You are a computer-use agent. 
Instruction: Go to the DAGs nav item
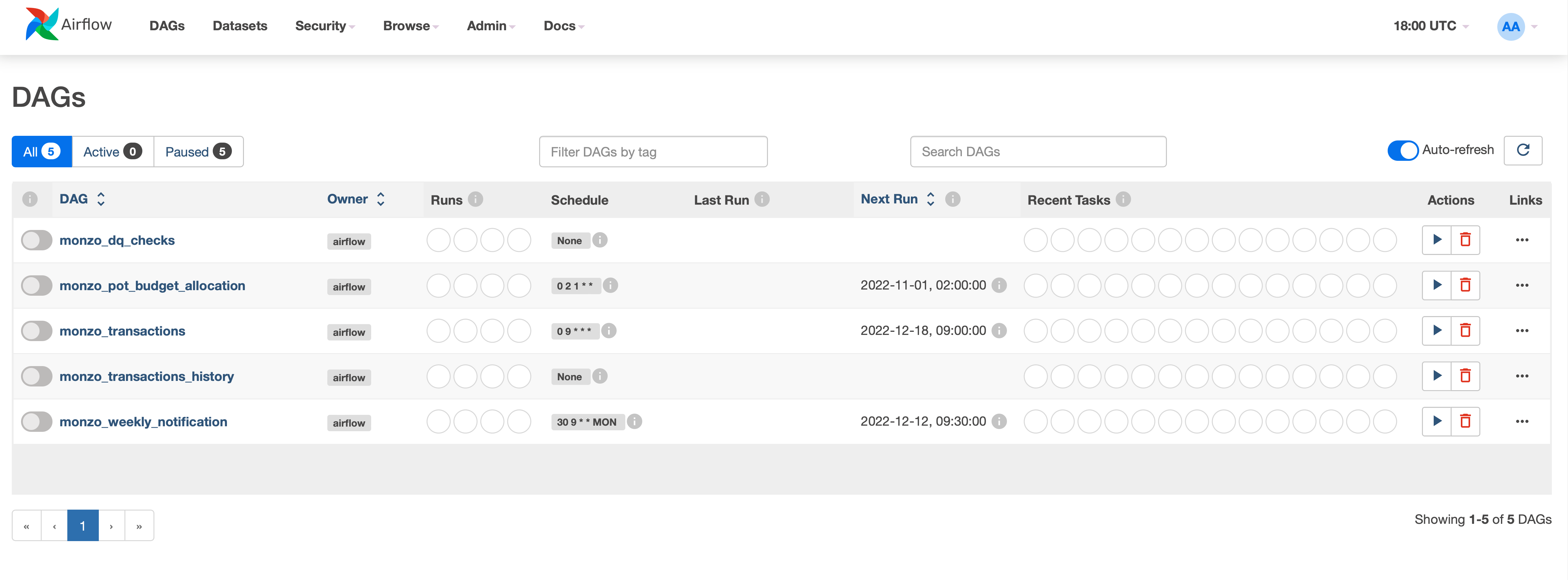[x=167, y=26]
